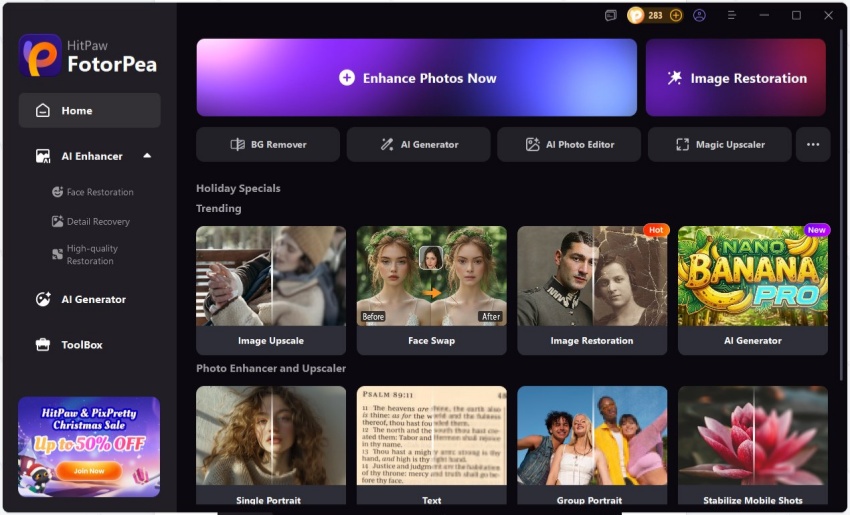Screen dimensions: 850x515
Task: Open the BG Remover tool
Action: [x=268, y=144]
